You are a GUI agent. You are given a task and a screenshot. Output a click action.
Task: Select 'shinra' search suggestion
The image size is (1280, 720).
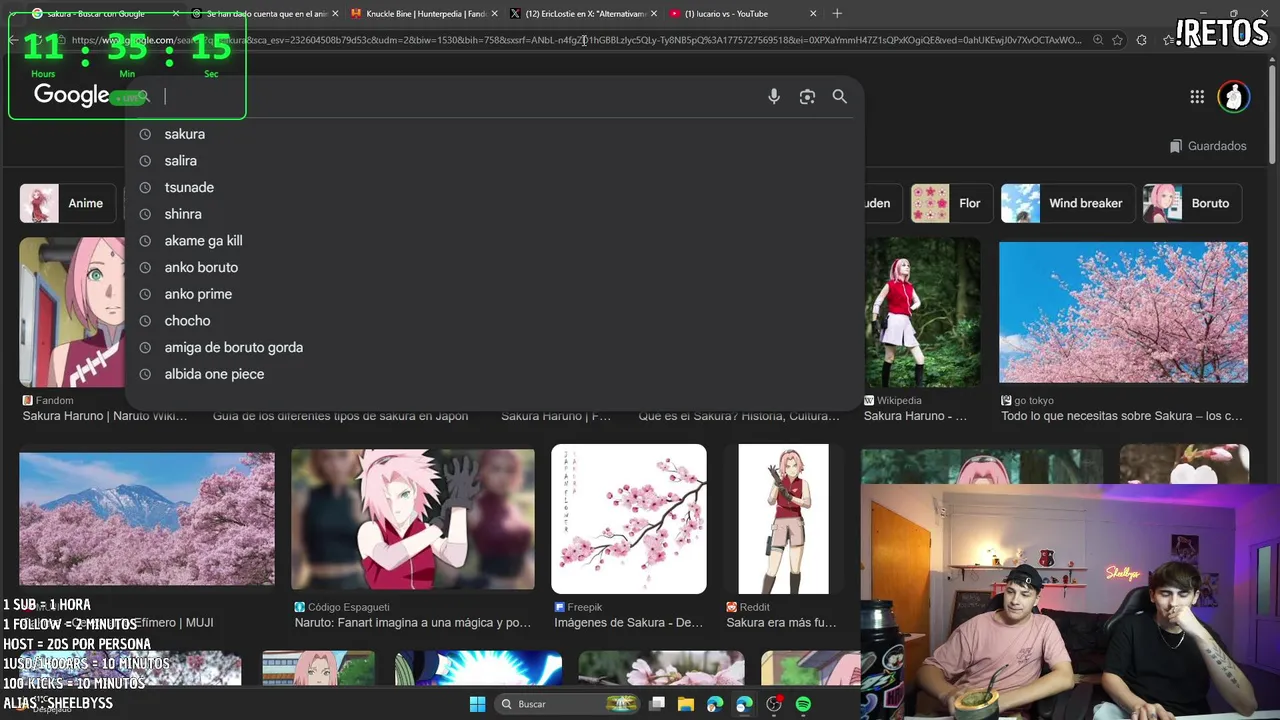(x=183, y=214)
